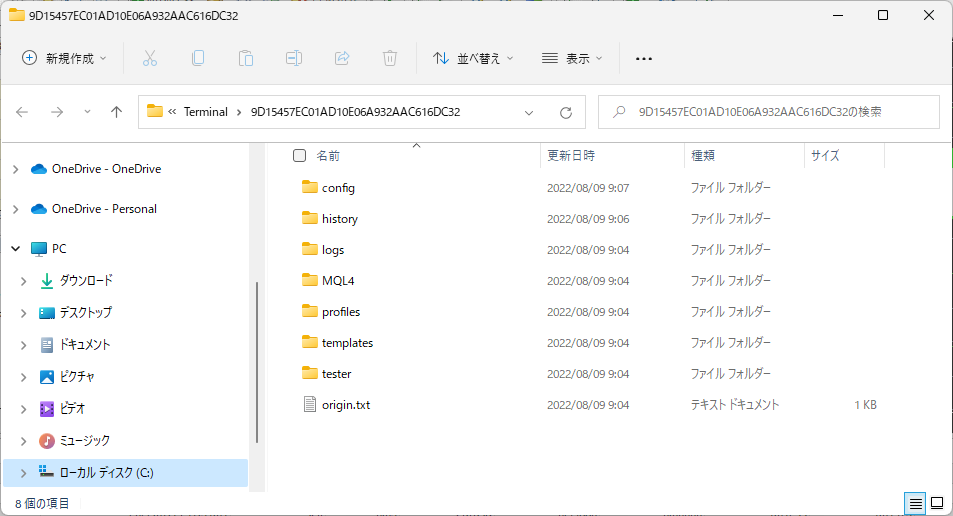The height and width of the screenshot is (516, 953).
Task: Expand the ドキュメント tree node
Action: (x=24, y=345)
